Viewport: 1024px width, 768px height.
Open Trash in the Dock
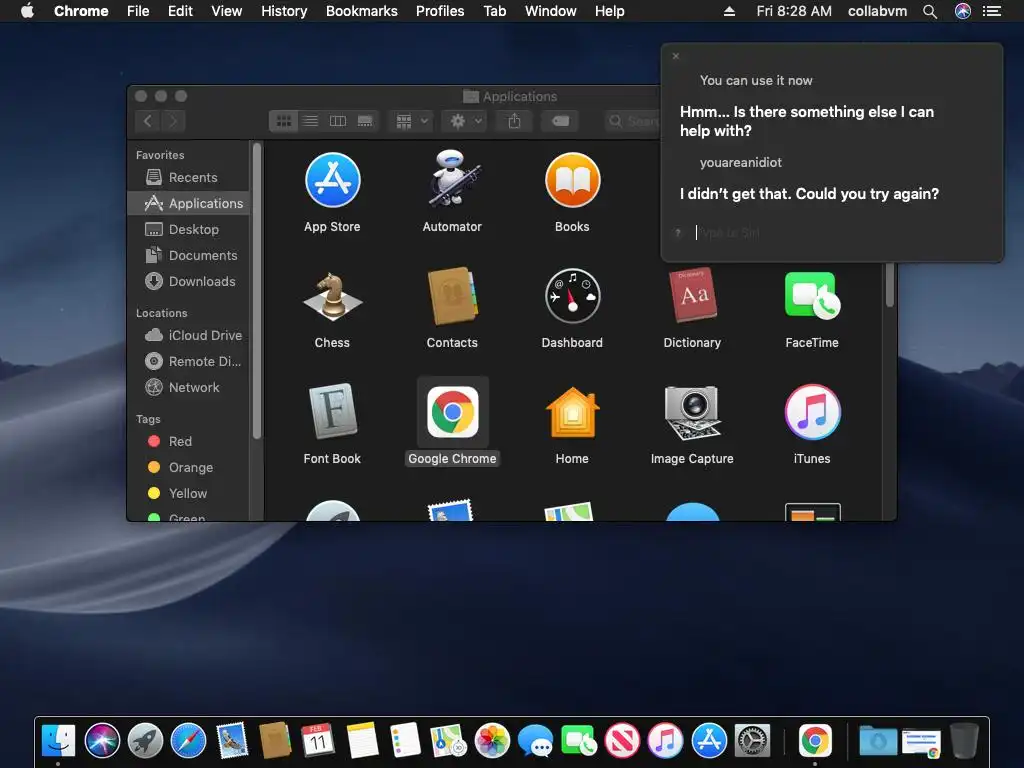[x=964, y=741]
